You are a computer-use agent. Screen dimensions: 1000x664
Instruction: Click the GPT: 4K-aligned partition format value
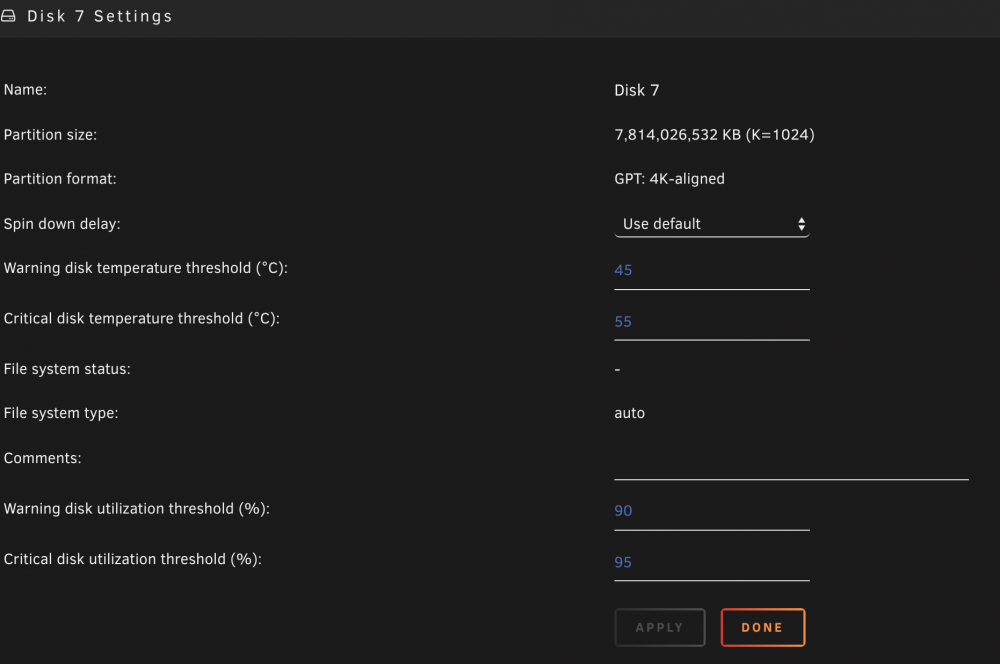click(x=669, y=179)
